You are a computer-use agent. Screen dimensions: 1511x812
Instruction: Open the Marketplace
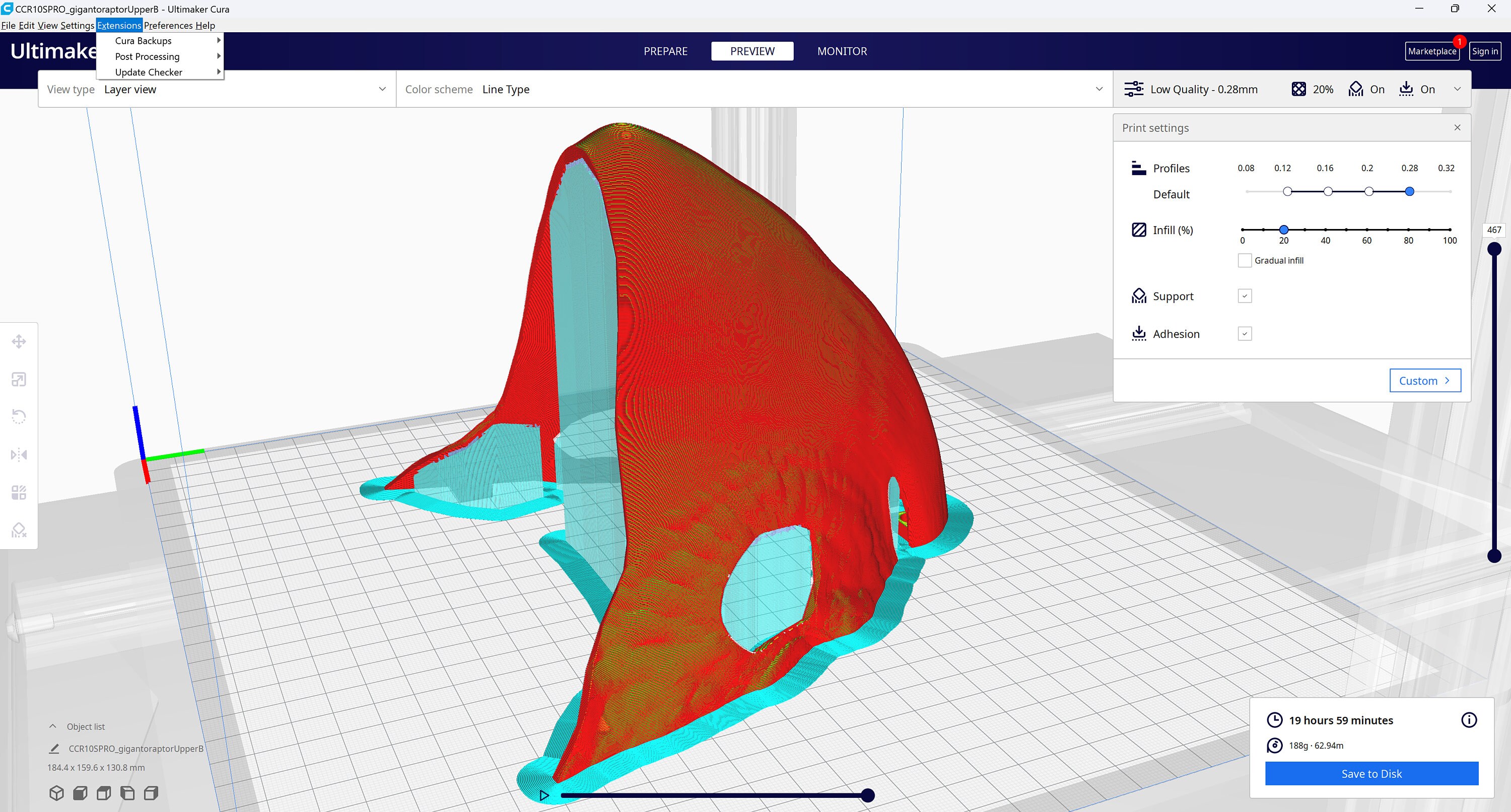click(x=1432, y=51)
